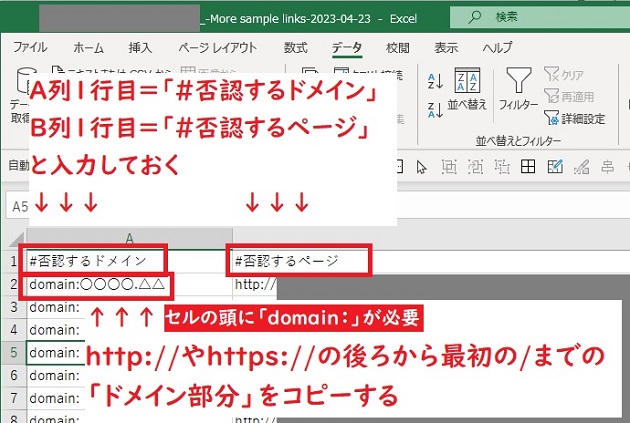Select the http:// cell in row 2

coord(255,284)
